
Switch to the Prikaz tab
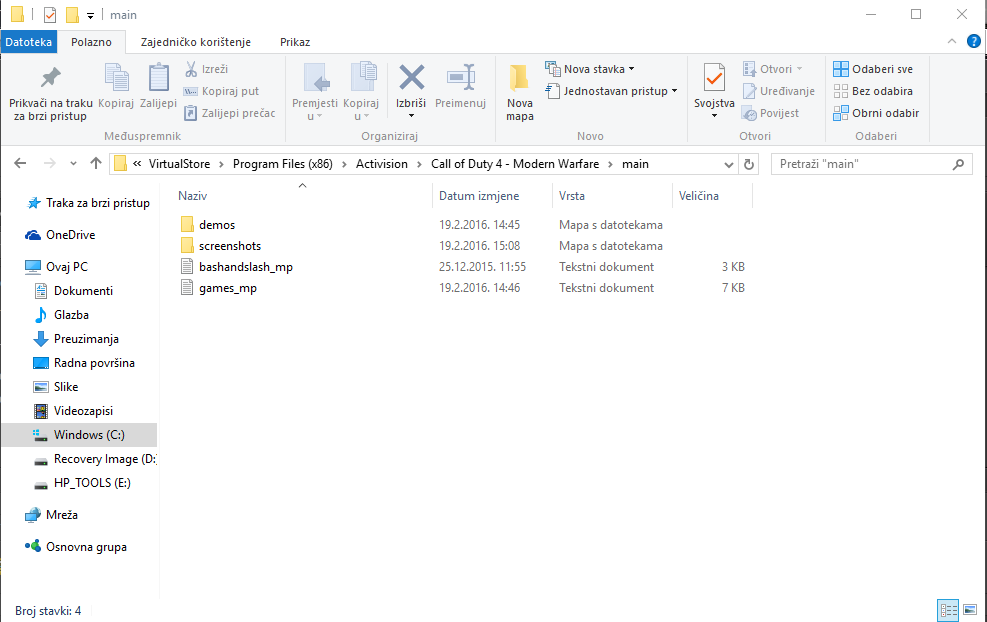pos(295,42)
